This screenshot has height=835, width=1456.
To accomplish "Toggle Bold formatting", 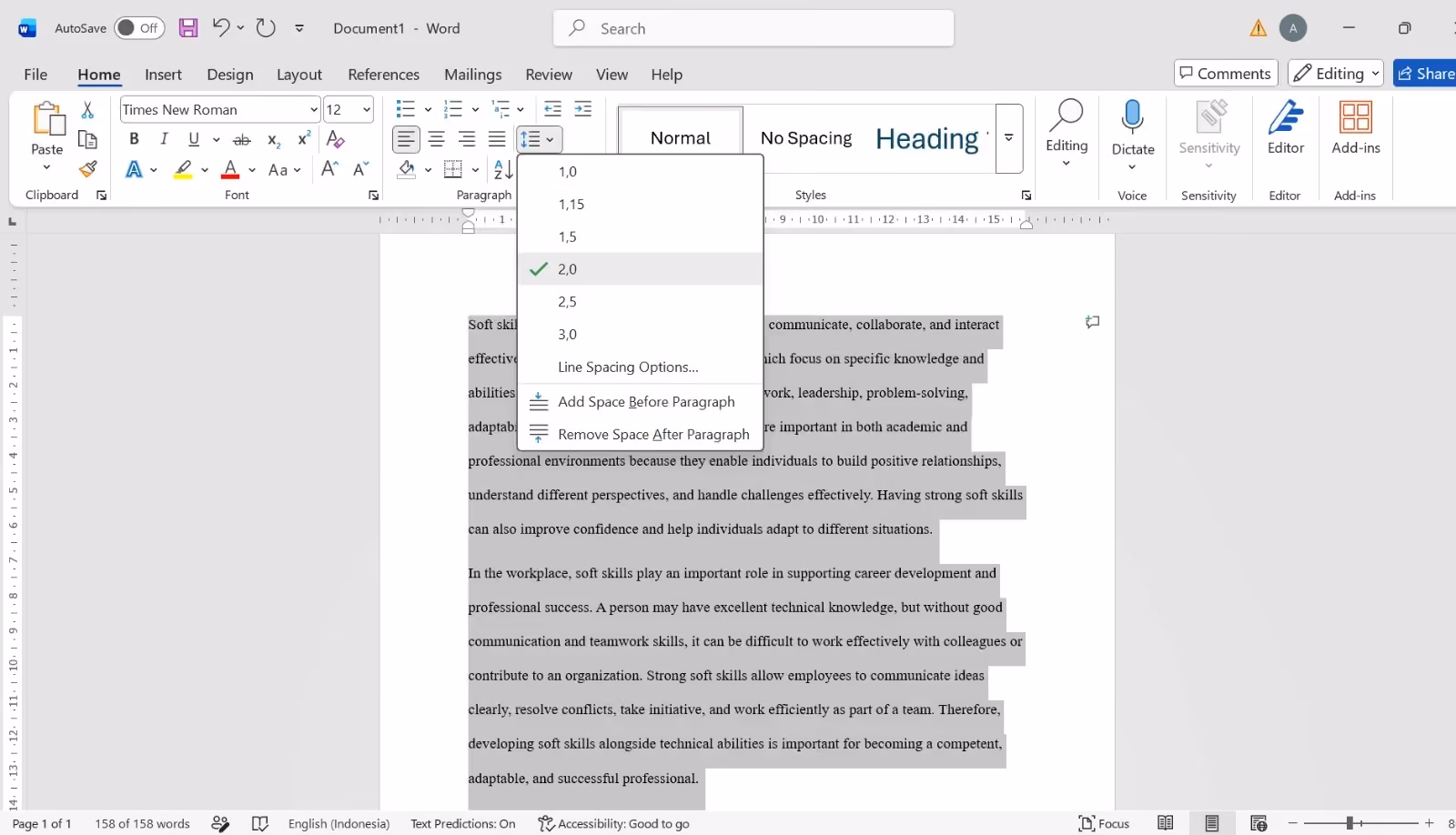I will (x=134, y=139).
